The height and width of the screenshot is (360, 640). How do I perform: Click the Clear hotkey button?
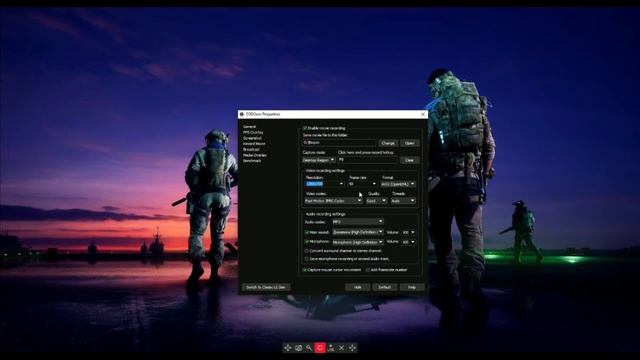click(x=409, y=160)
